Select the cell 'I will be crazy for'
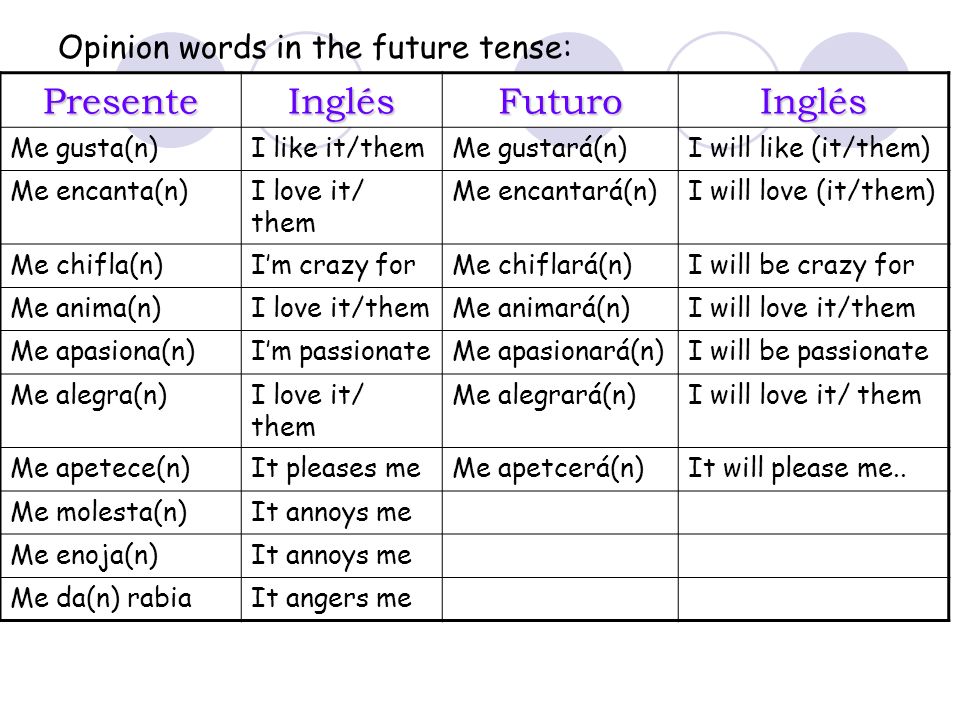 813,266
